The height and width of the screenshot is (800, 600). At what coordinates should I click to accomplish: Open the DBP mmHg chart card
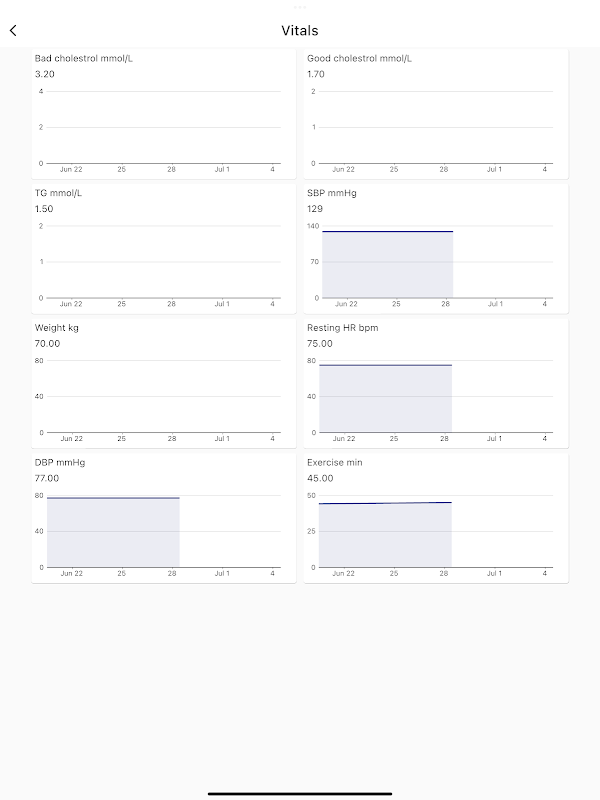(x=164, y=518)
